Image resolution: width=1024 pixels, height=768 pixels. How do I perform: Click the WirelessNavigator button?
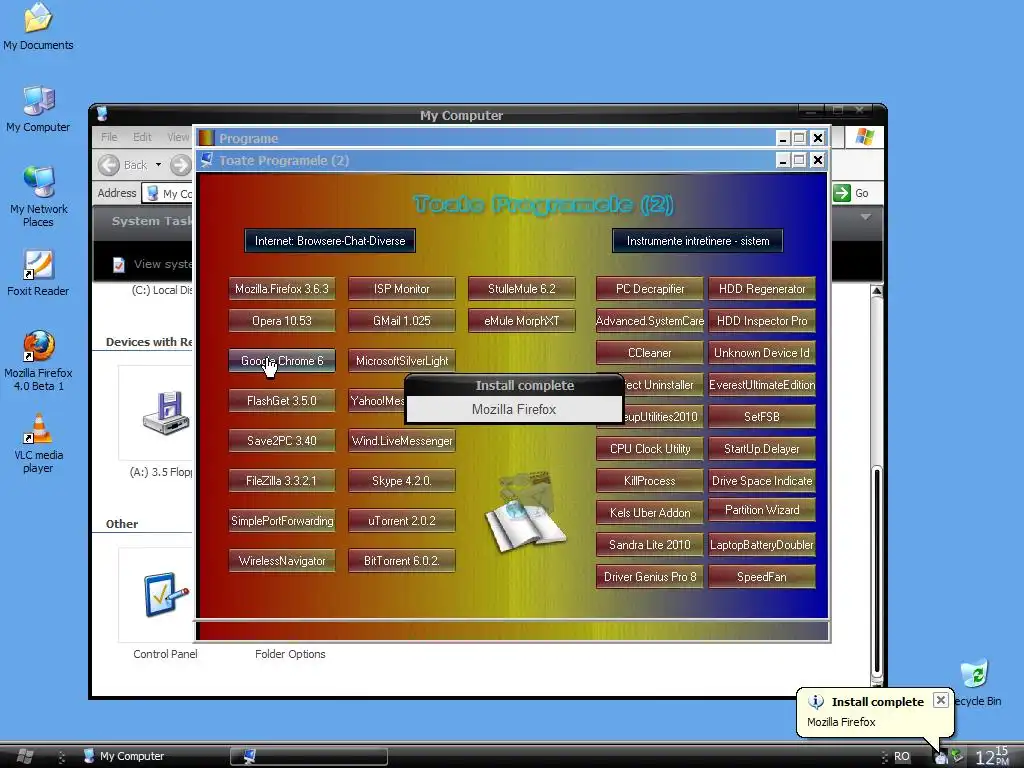click(282, 560)
